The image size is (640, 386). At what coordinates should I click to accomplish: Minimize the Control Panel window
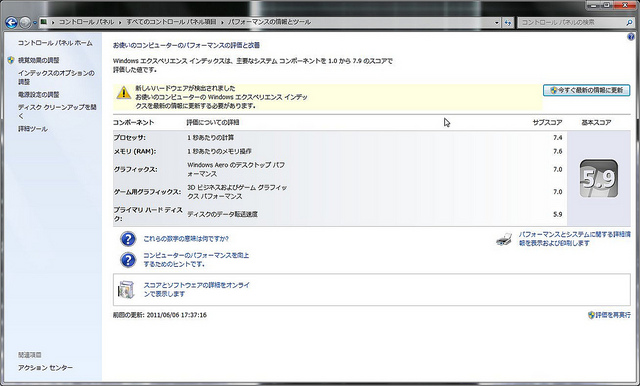point(594,5)
